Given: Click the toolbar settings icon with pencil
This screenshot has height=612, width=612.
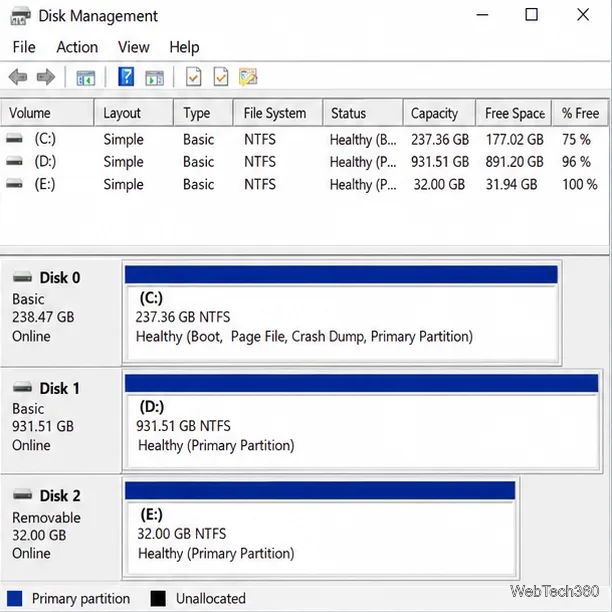Looking at the screenshot, I should pos(248,77).
